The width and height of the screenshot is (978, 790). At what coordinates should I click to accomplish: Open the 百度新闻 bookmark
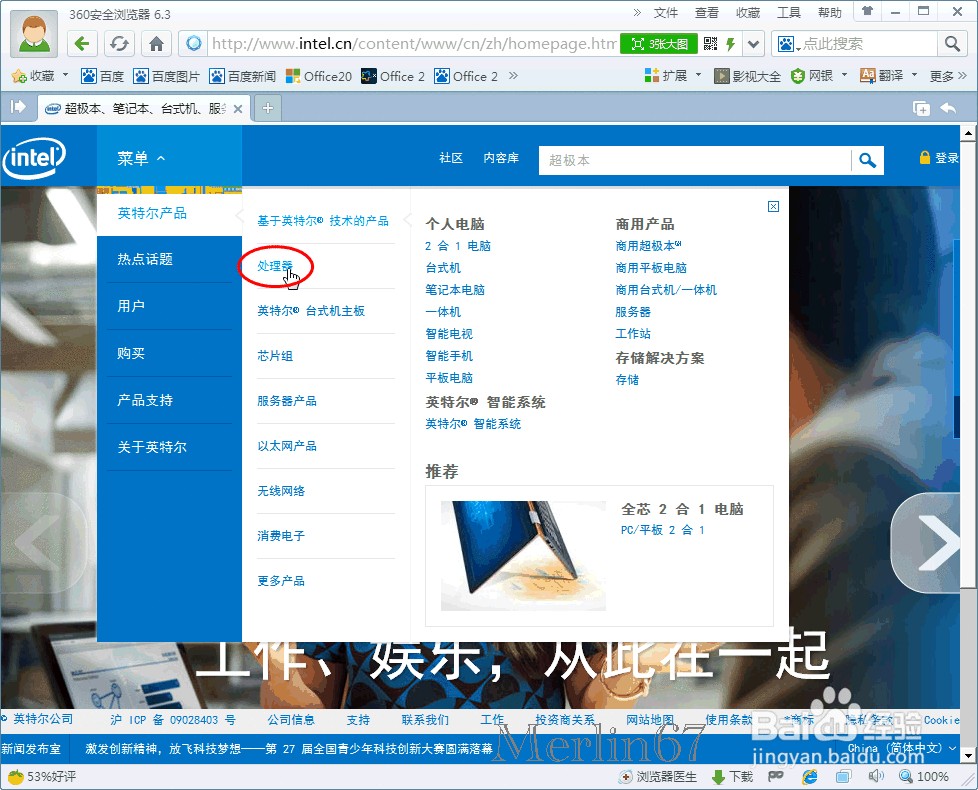[x=243, y=76]
